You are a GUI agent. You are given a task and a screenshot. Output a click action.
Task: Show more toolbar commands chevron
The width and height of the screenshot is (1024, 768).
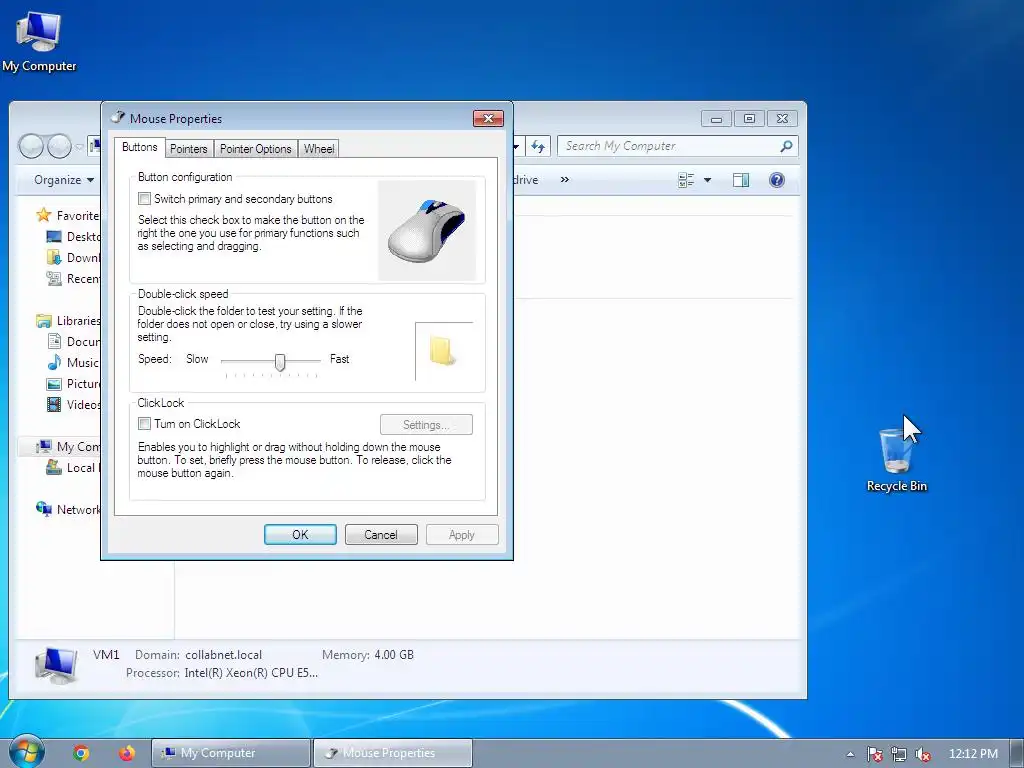565,180
